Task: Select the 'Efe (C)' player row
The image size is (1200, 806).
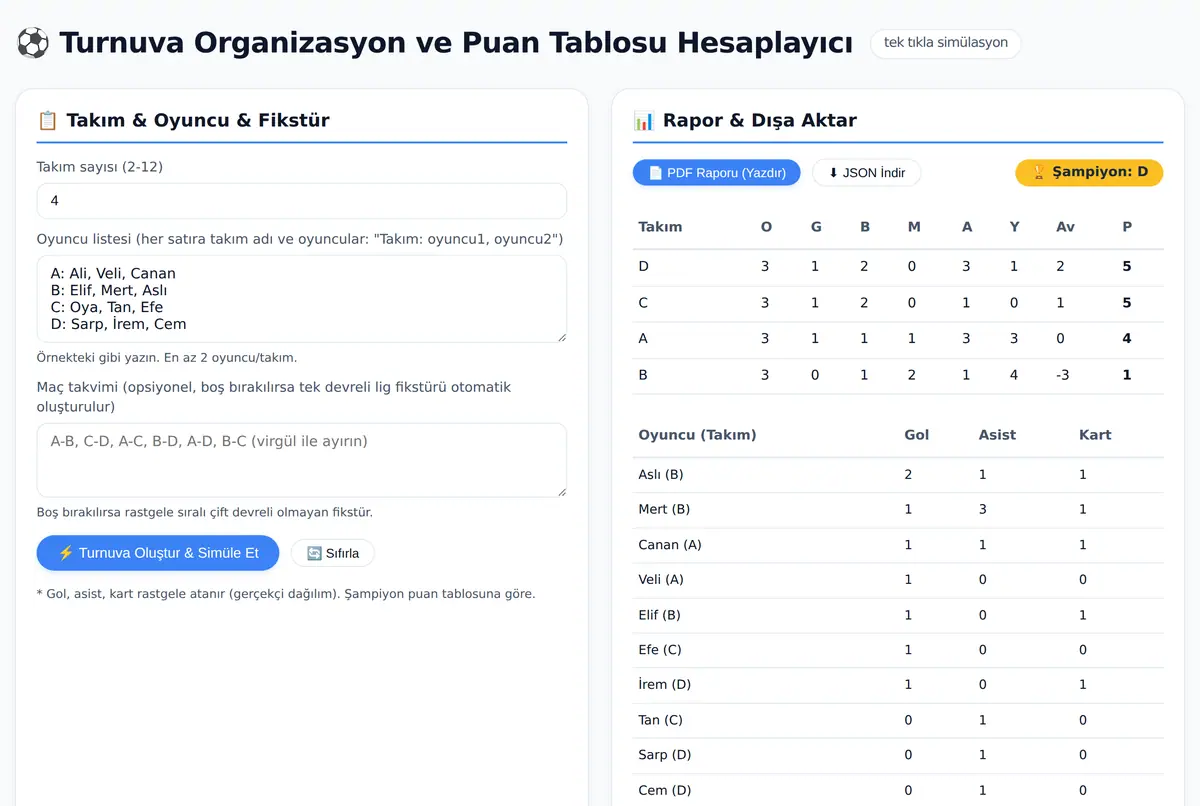Action: (898, 650)
